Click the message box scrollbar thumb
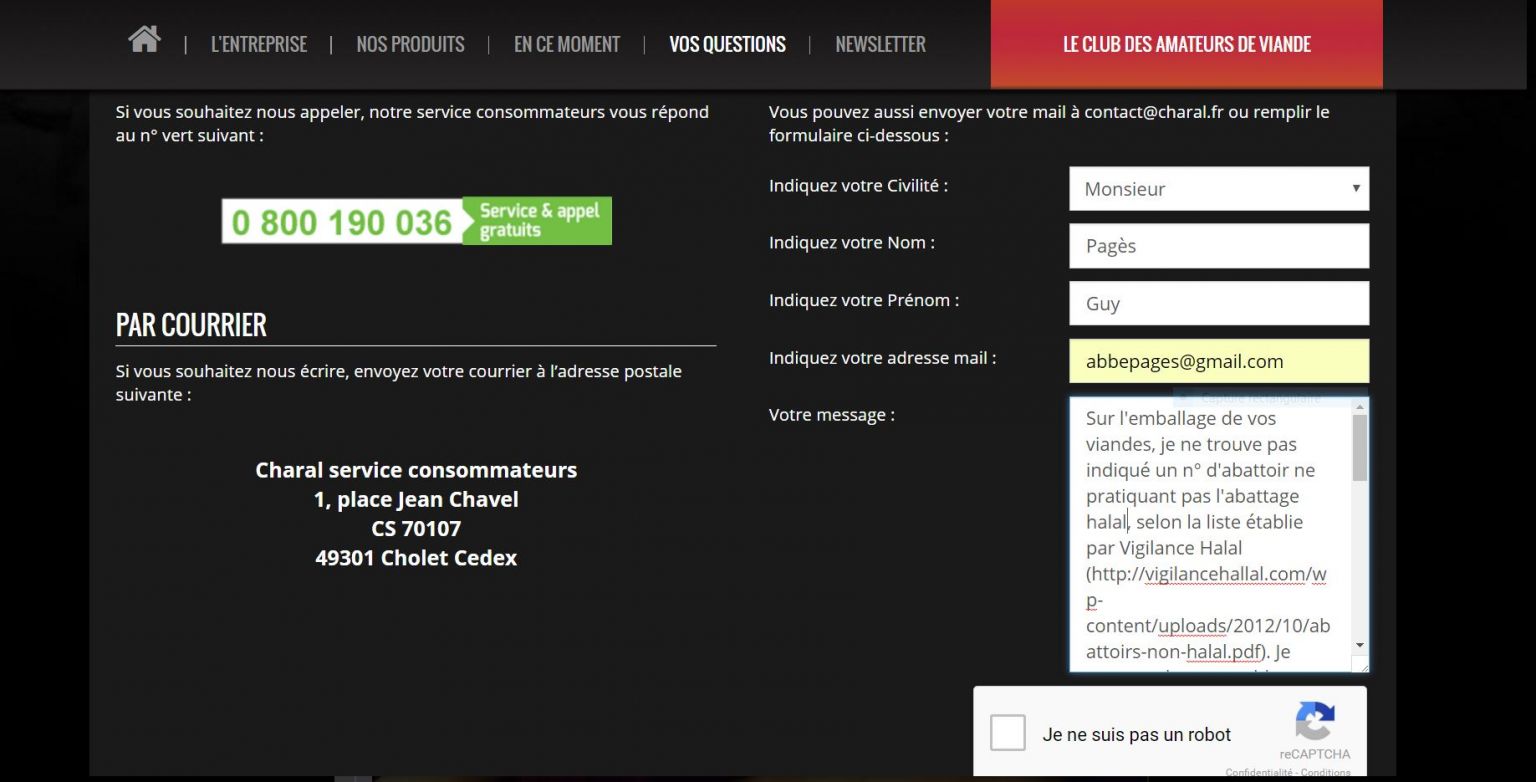 click(x=1360, y=447)
